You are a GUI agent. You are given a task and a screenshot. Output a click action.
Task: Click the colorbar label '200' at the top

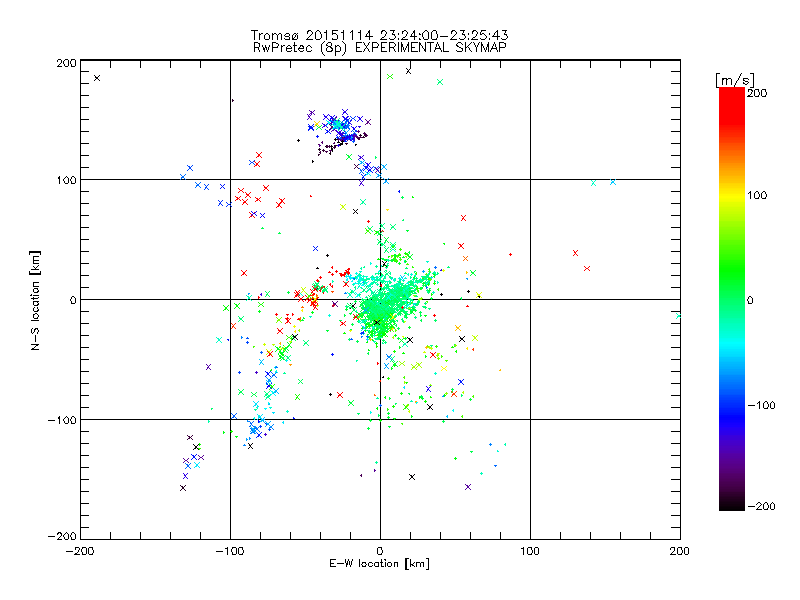tap(757, 93)
